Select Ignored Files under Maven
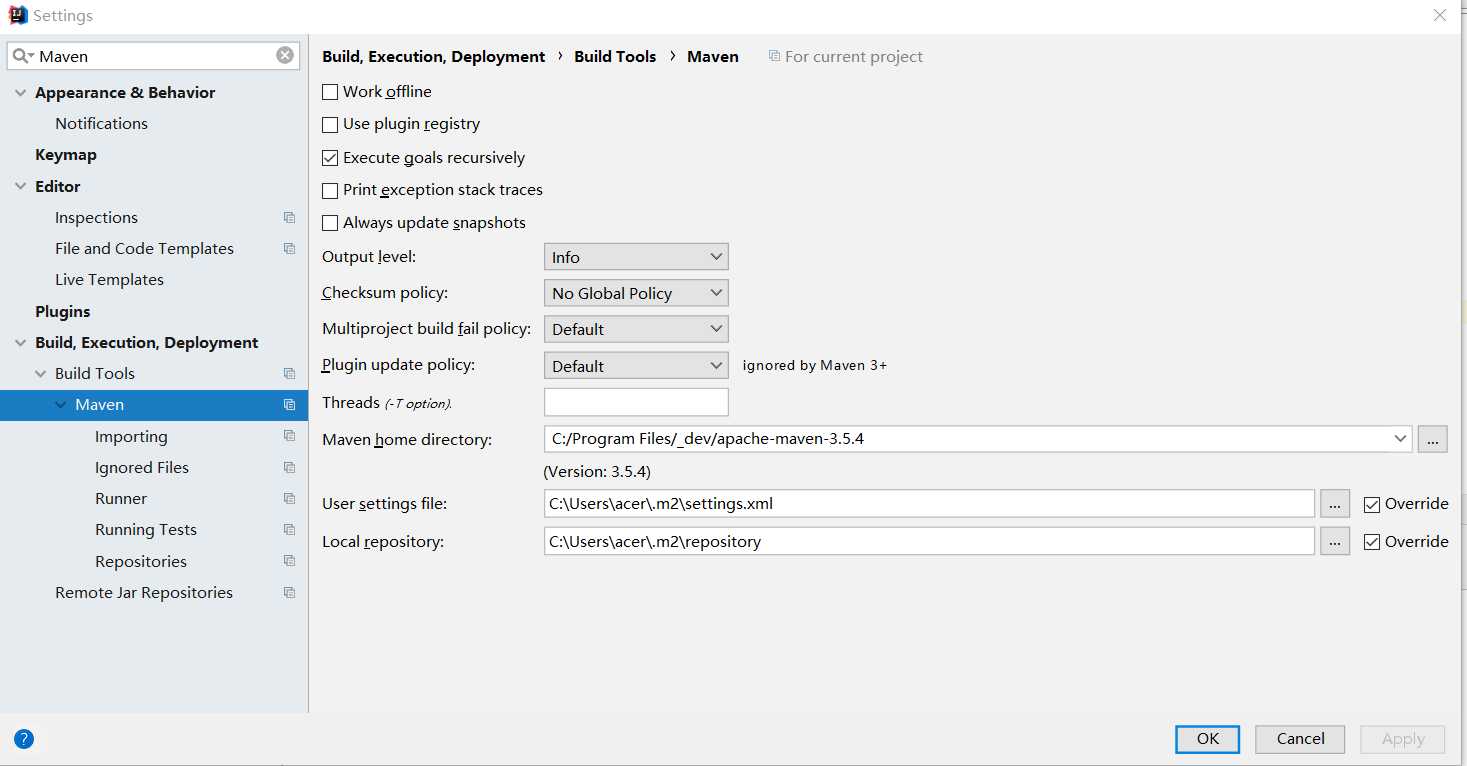This screenshot has height=766, width=1467. (x=142, y=468)
